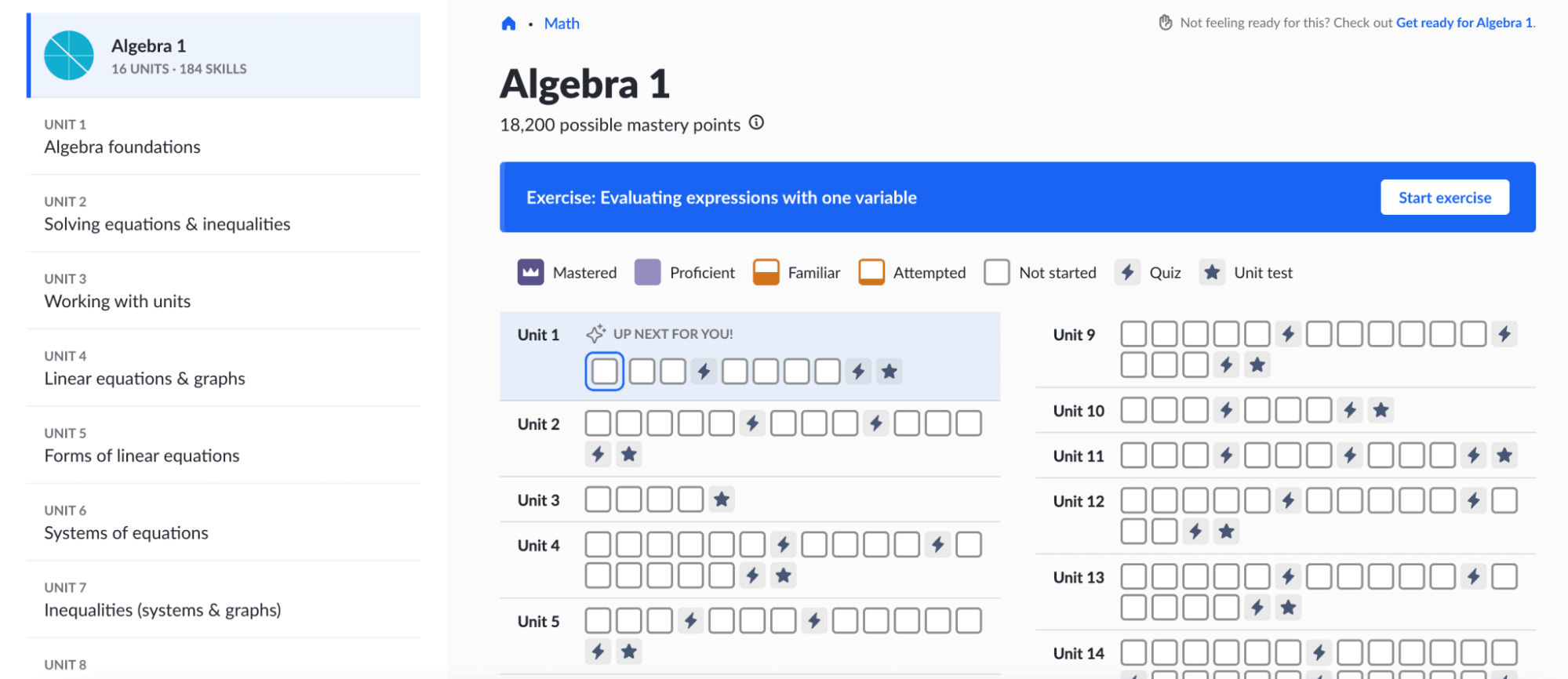This screenshot has width=1568, height=679.
Task: Select the Unit 3 unit test star
Action: coord(722,499)
